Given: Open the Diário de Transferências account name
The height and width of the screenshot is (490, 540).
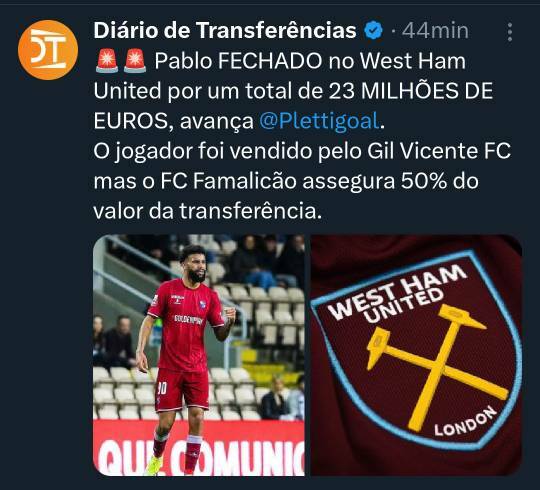Looking at the screenshot, I should 225,30.
